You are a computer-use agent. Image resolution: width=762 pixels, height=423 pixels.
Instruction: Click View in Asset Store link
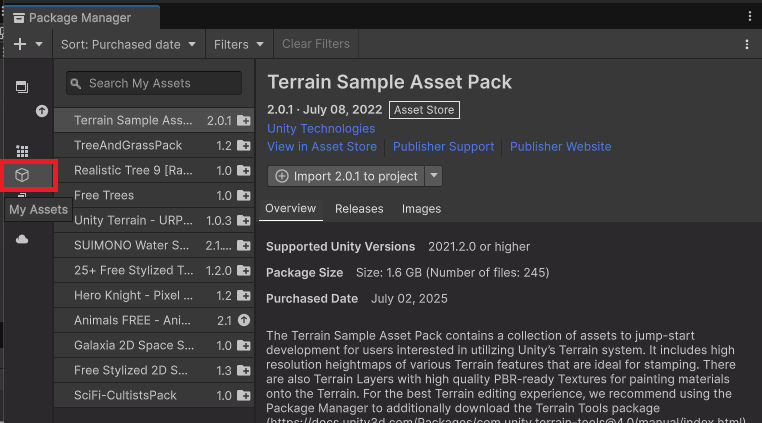click(x=322, y=147)
